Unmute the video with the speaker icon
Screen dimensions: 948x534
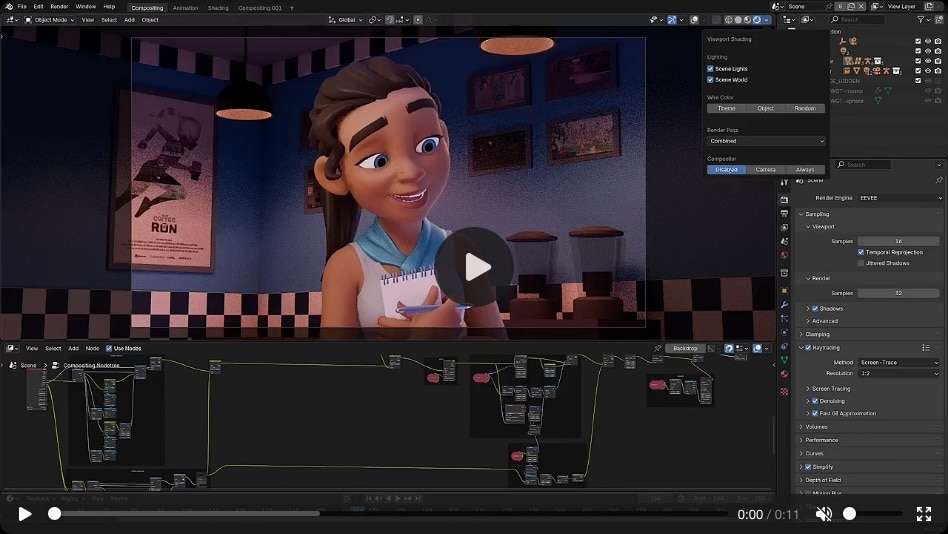(823, 514)
